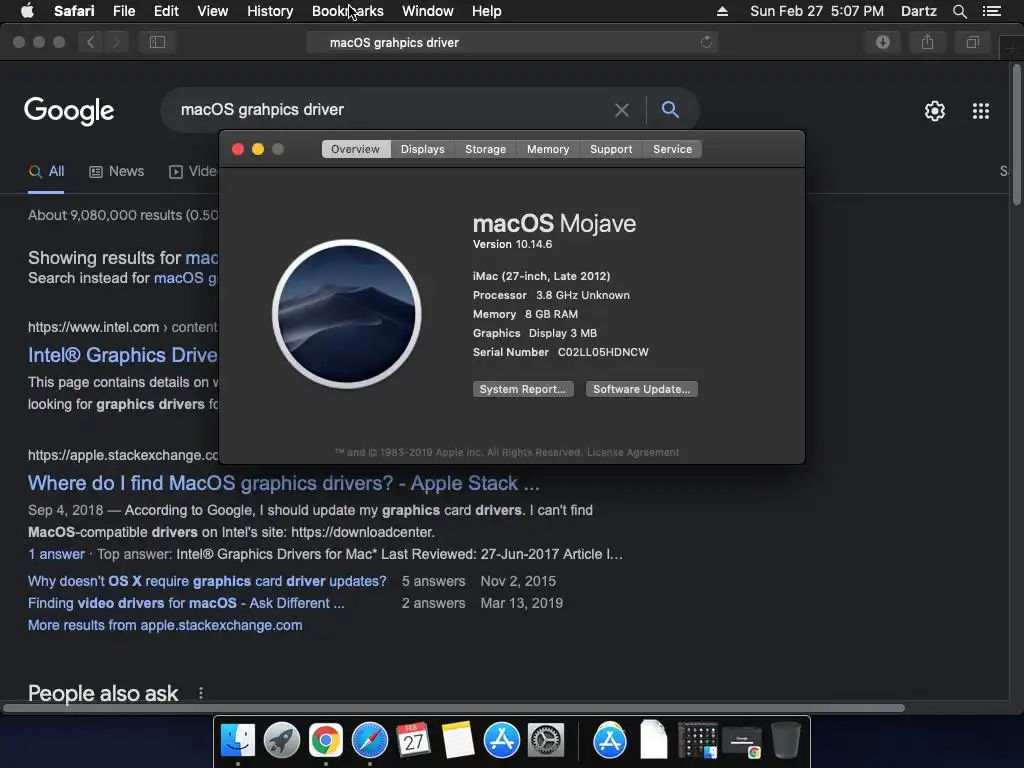Open 'Where do I find MacOS graphics drivers?' result
1024x768 pixels.
[283, 483]
